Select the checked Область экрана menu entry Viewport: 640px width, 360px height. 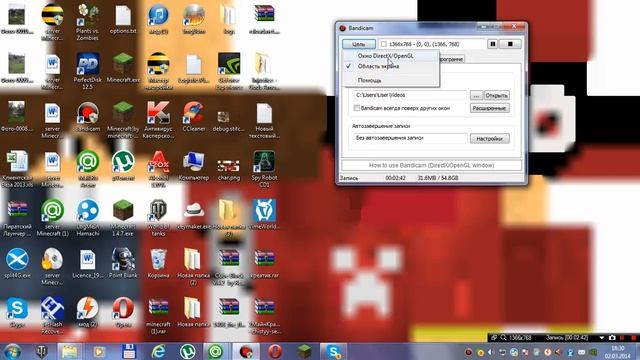[x=391, y=66]
